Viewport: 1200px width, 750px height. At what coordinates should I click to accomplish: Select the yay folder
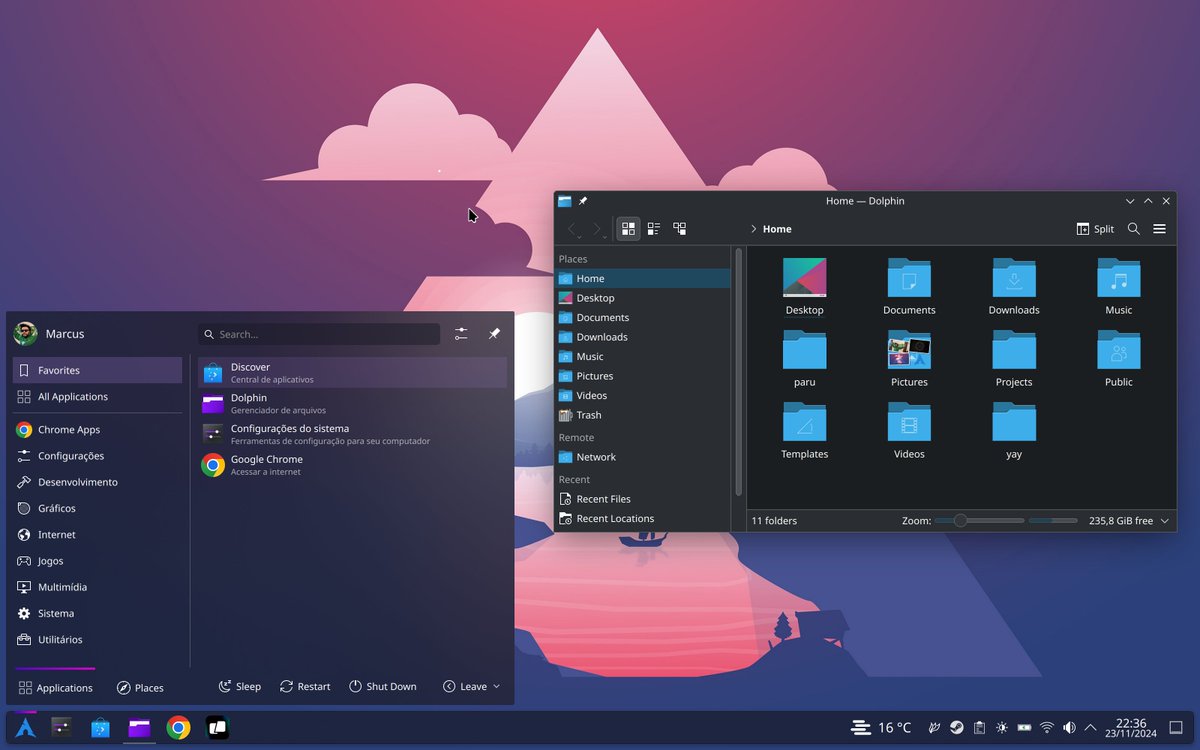tap(1014, 431)
